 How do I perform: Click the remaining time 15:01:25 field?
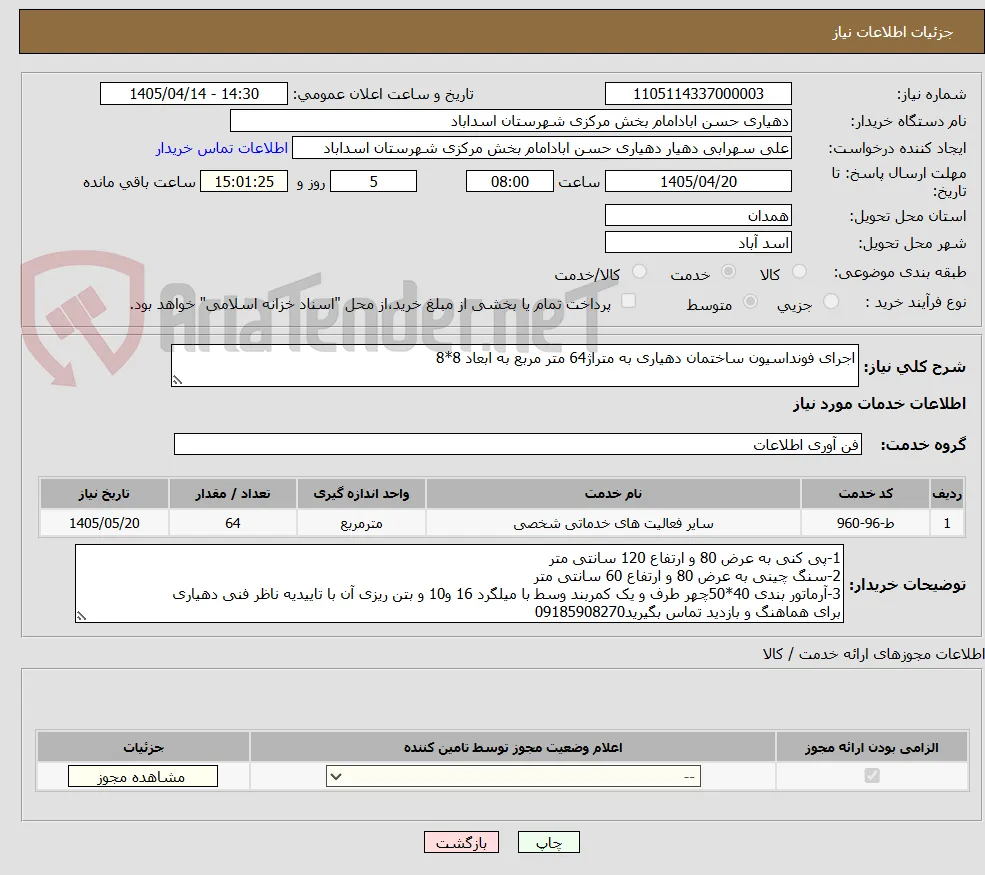(244, 182)
